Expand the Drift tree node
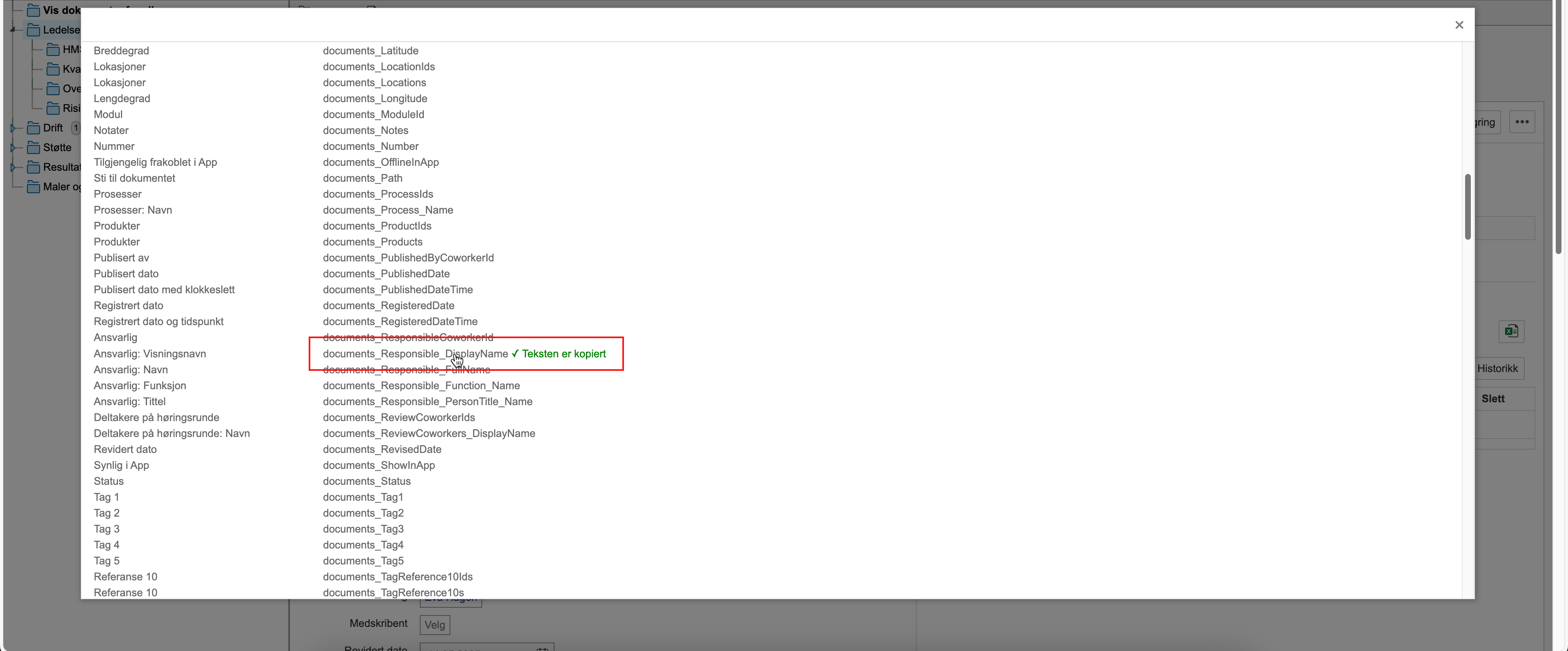 (13, 128)
